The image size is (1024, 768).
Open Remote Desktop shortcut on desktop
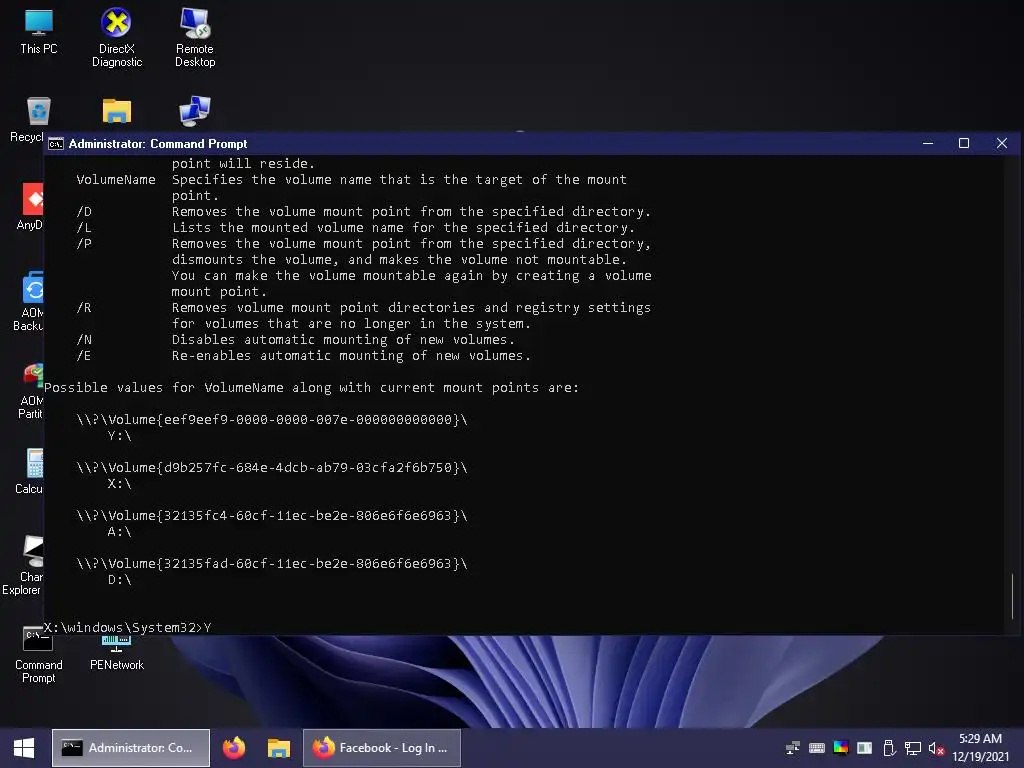click(x=195, y=37)
